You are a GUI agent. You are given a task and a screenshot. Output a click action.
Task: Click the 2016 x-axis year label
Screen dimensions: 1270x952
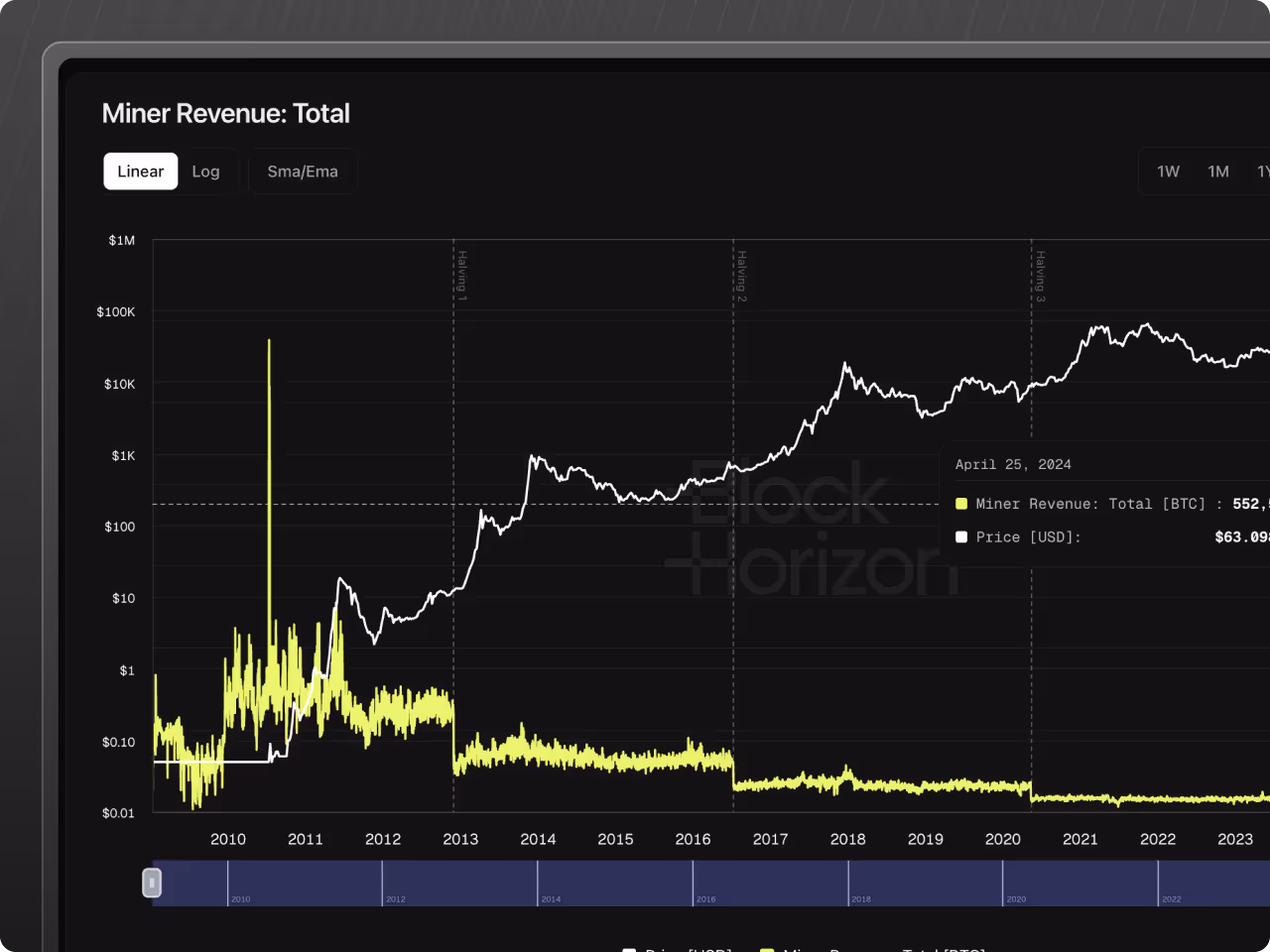693,839
